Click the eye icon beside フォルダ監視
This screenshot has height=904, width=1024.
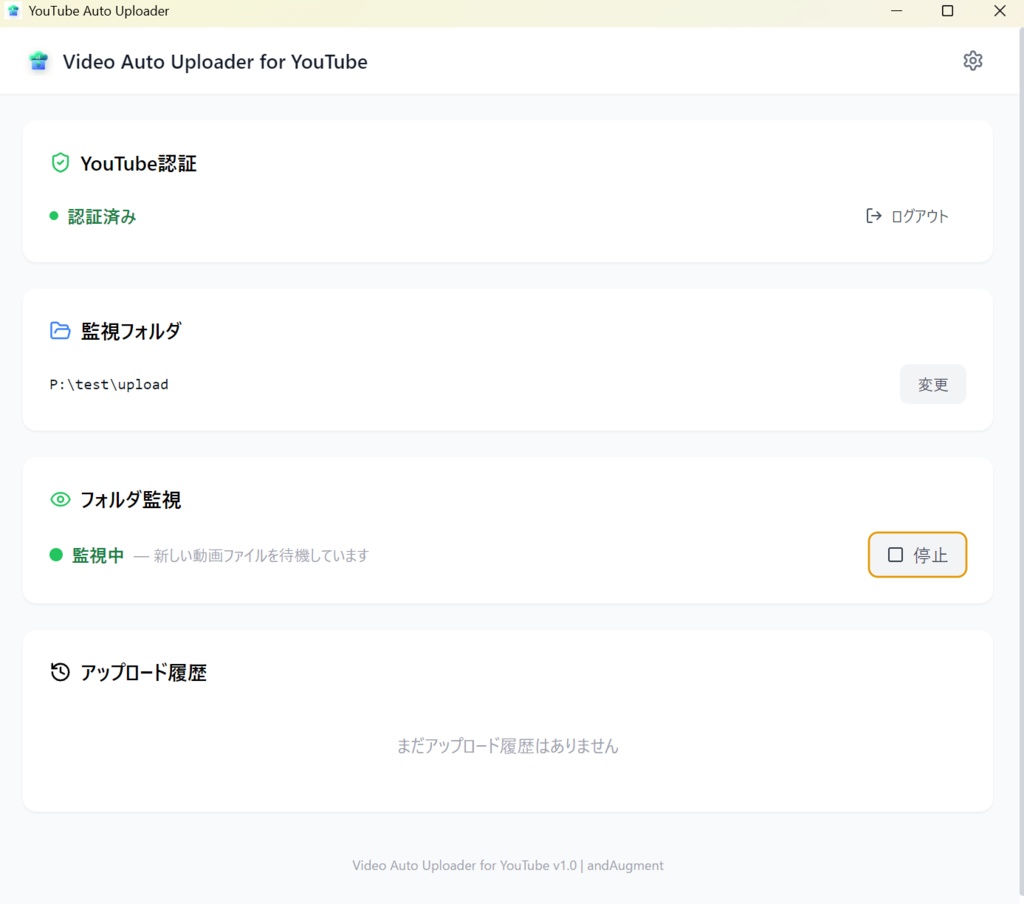[60, 499]
